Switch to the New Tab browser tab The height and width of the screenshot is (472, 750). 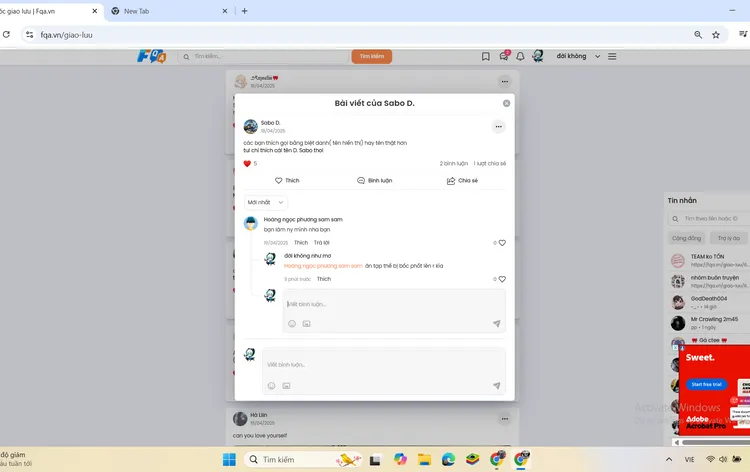coord(162,11)
